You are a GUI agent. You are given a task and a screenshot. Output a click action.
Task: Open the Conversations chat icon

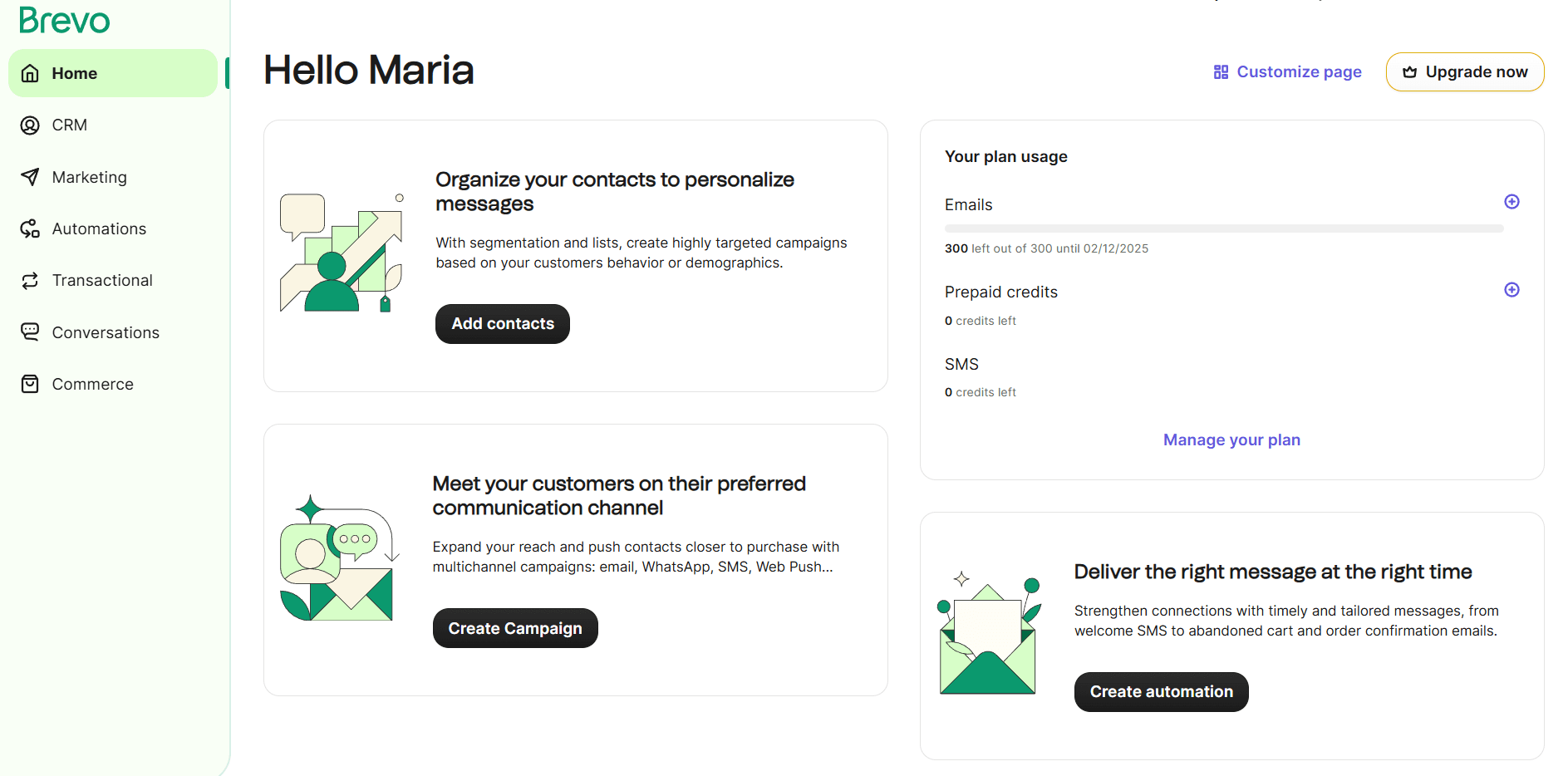point(30,332)
